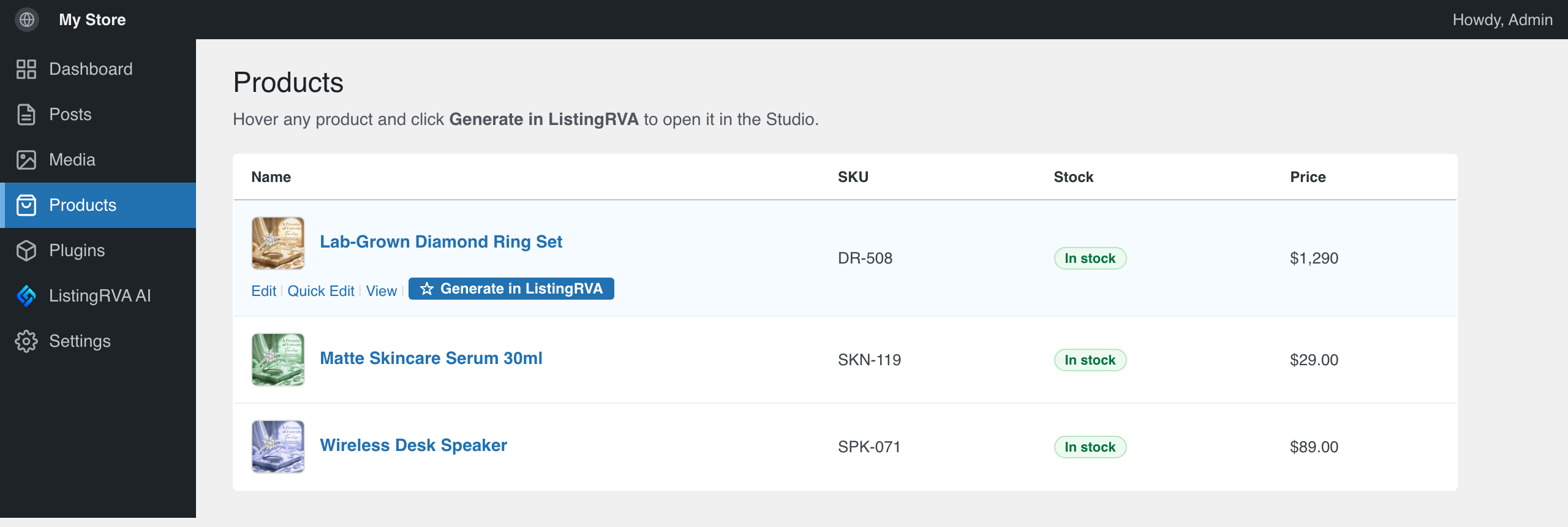This screenshot has height=527, width=1568.
Task: Open Settings in the sidebar
Action: tap(98, 341)
